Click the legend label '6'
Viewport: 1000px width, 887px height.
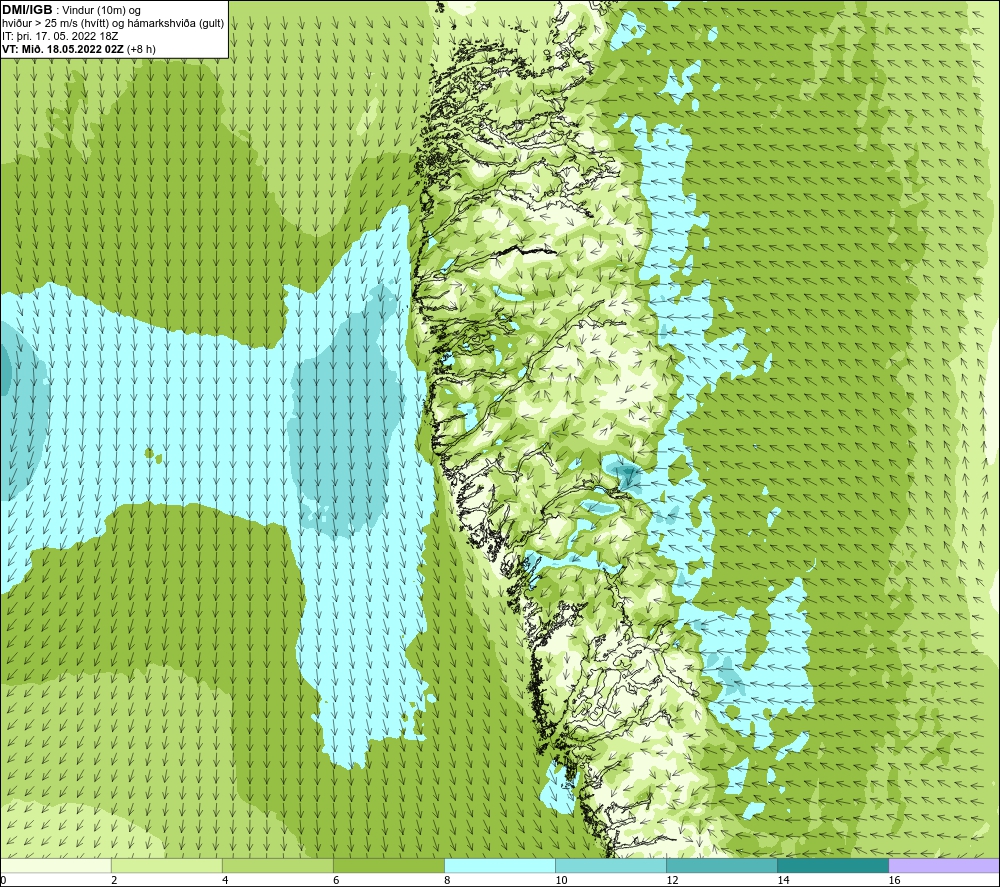coord(336,880)
